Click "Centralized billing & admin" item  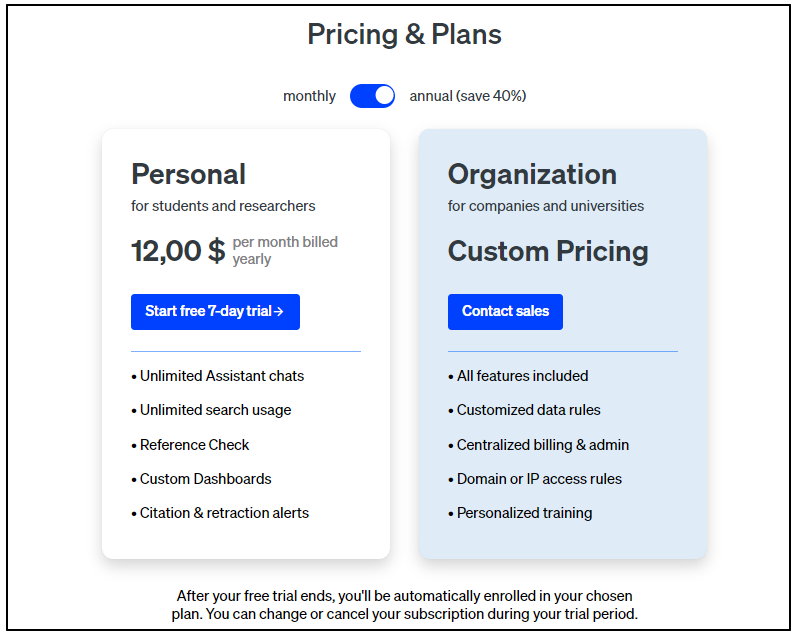tap(542, 445)
